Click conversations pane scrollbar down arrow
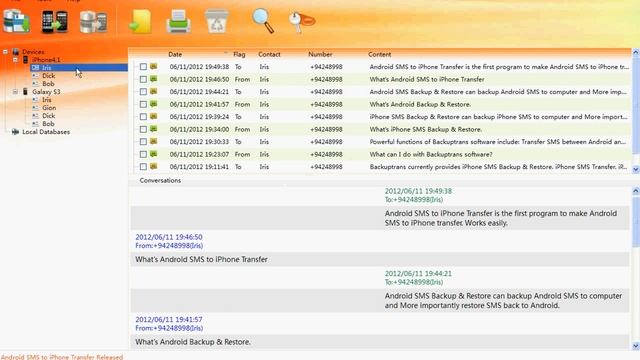 click(636, 346)
